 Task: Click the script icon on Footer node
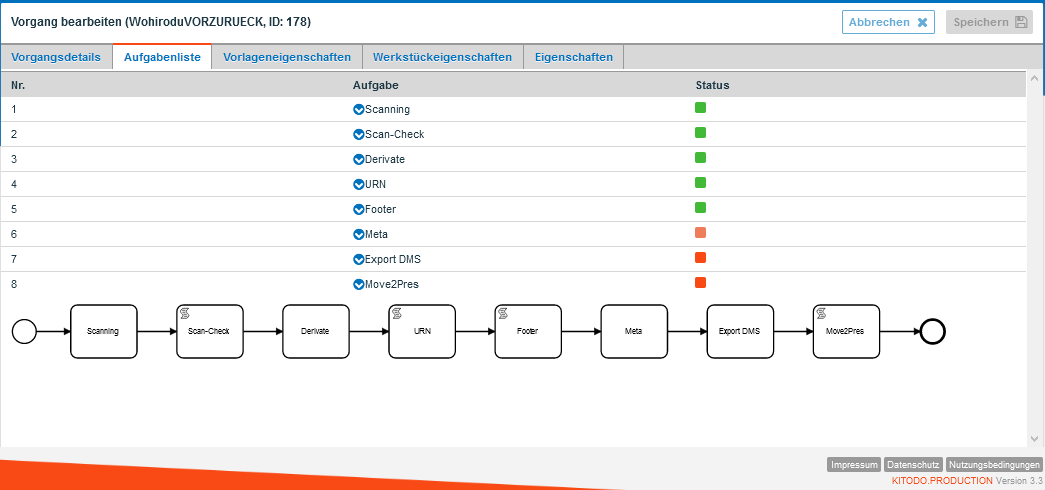click(503, 313)
